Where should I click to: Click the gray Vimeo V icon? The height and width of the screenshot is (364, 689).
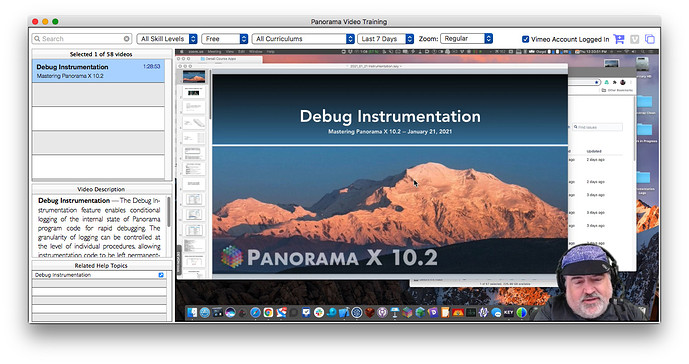(x=635, y=39)
